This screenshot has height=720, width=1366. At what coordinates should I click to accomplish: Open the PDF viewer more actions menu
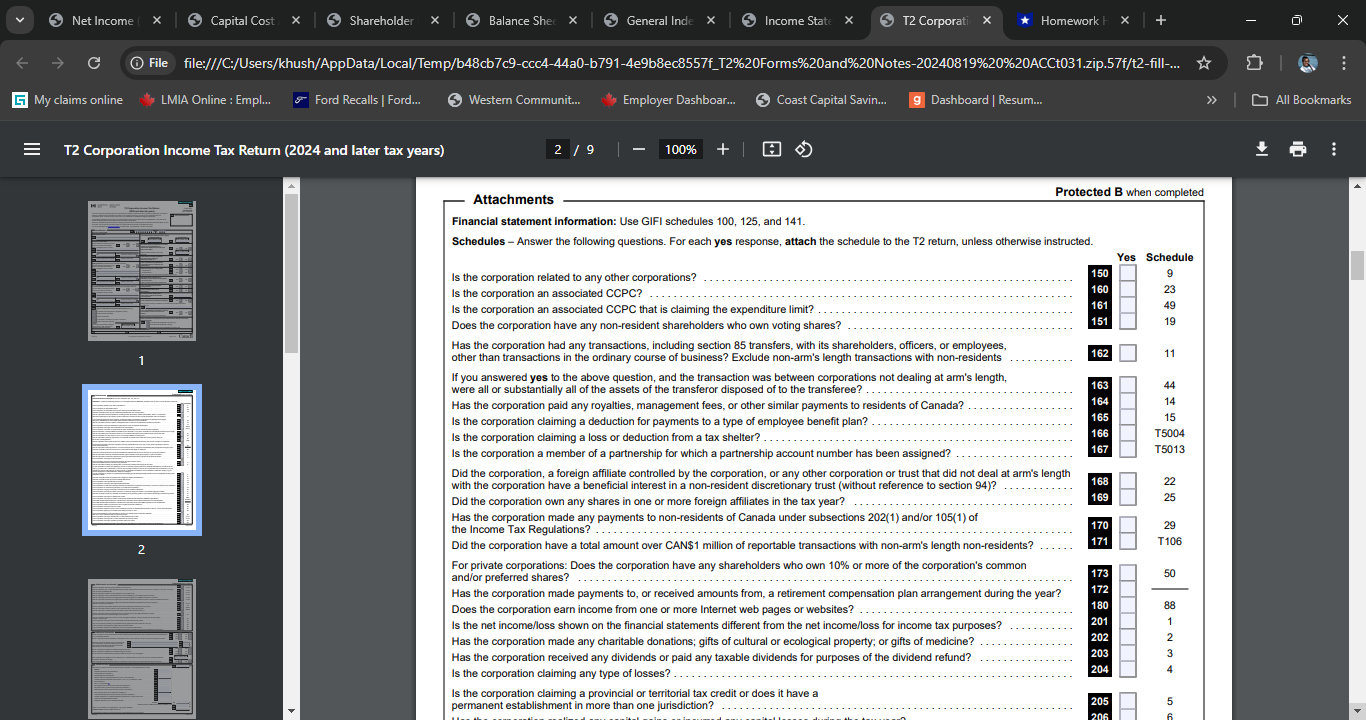(1334, 149)
